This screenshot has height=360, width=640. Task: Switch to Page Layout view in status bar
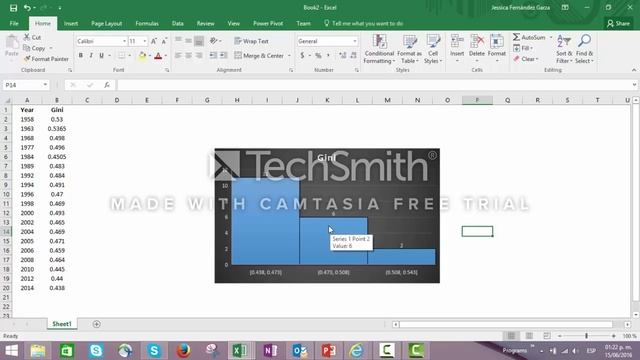click(x=529, y=336)
